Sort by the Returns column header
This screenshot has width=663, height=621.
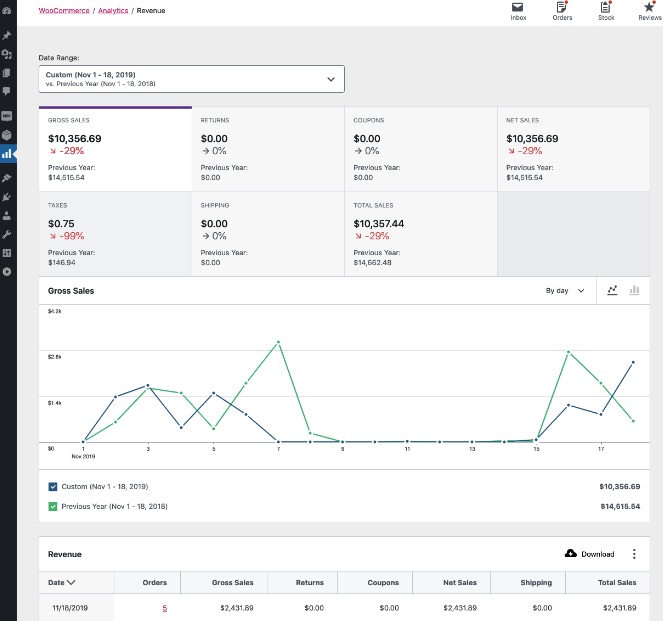pos(310,583)
